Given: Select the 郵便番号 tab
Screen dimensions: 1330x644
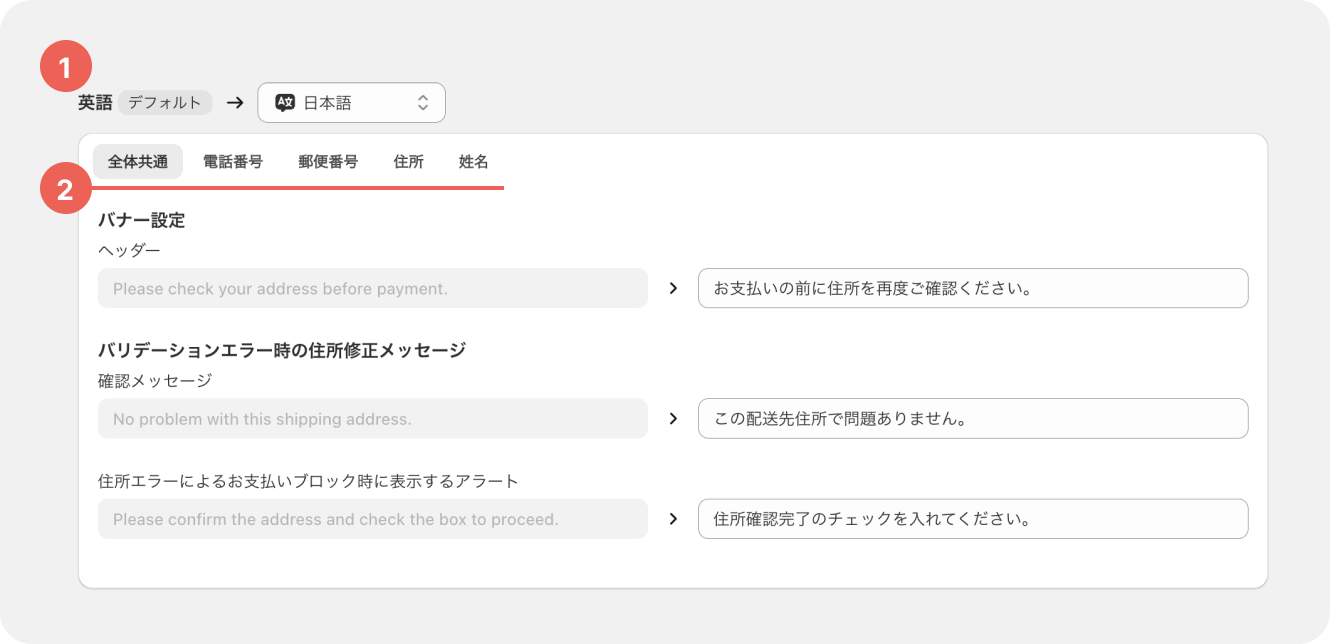Looking at the screenshot, I should (x=328, y=161).
